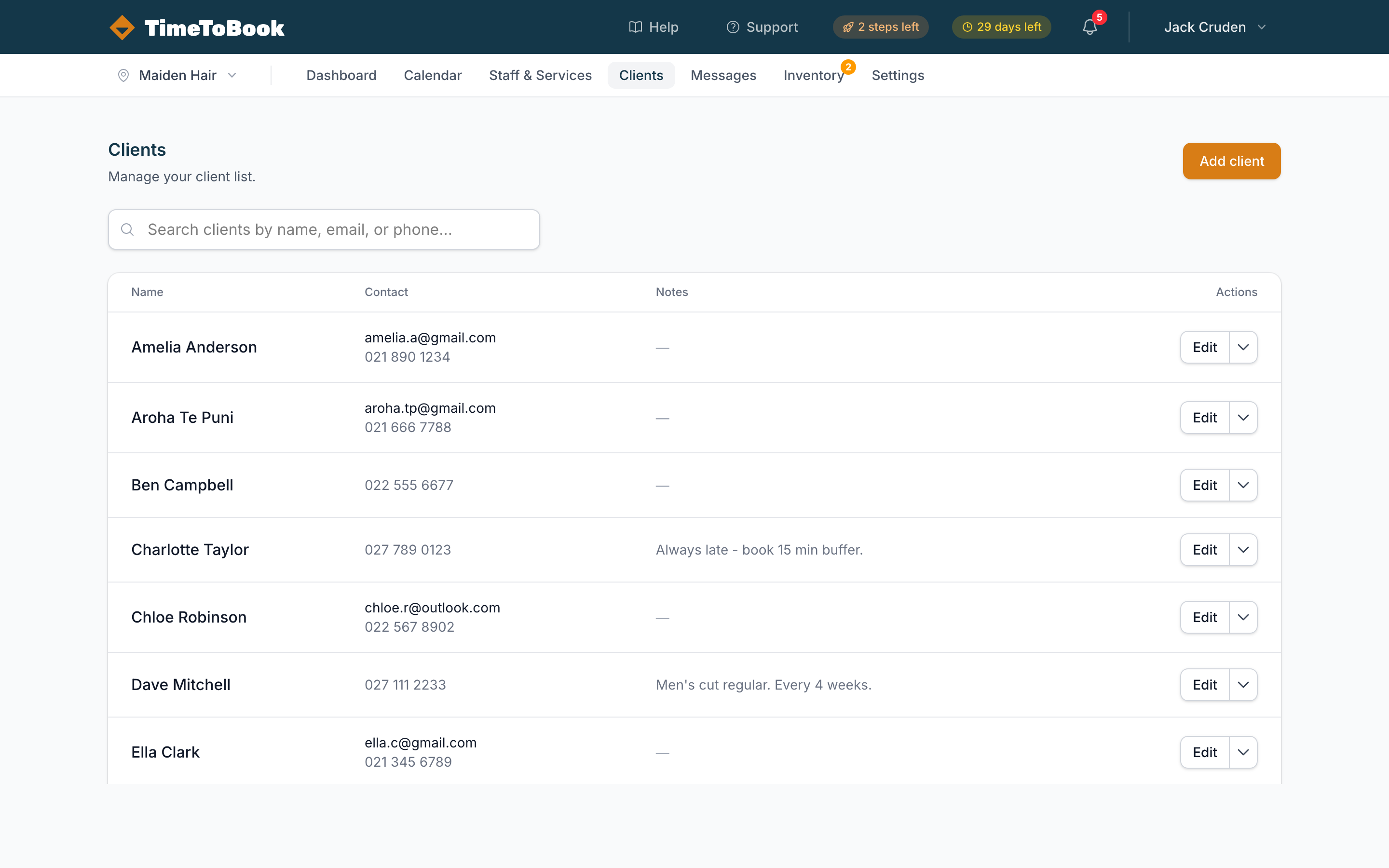Click the clock icon on '29 days left'

click(967, 27)
